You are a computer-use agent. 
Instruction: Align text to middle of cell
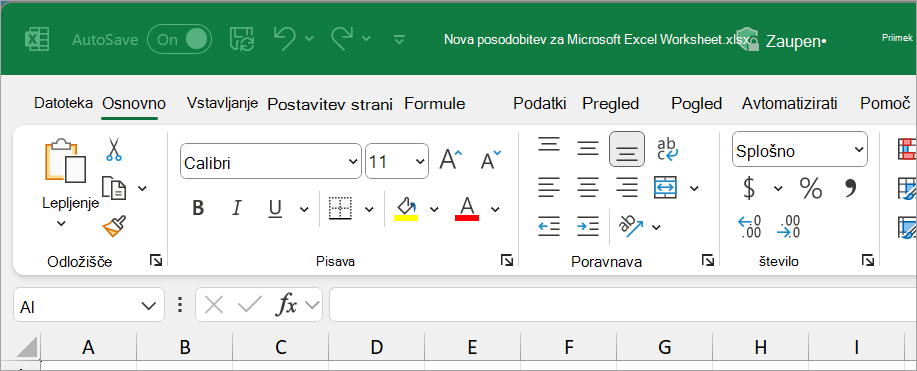click(587, 148)
